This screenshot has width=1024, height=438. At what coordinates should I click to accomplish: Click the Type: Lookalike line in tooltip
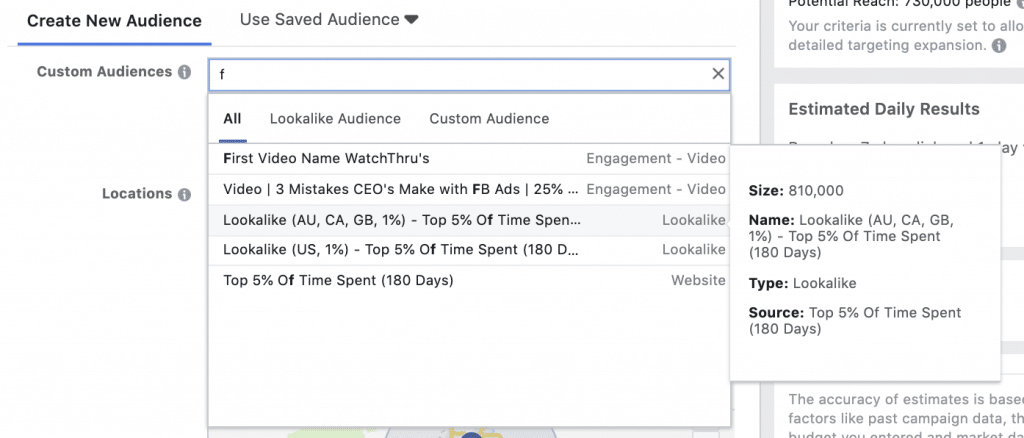click(803, 283)
